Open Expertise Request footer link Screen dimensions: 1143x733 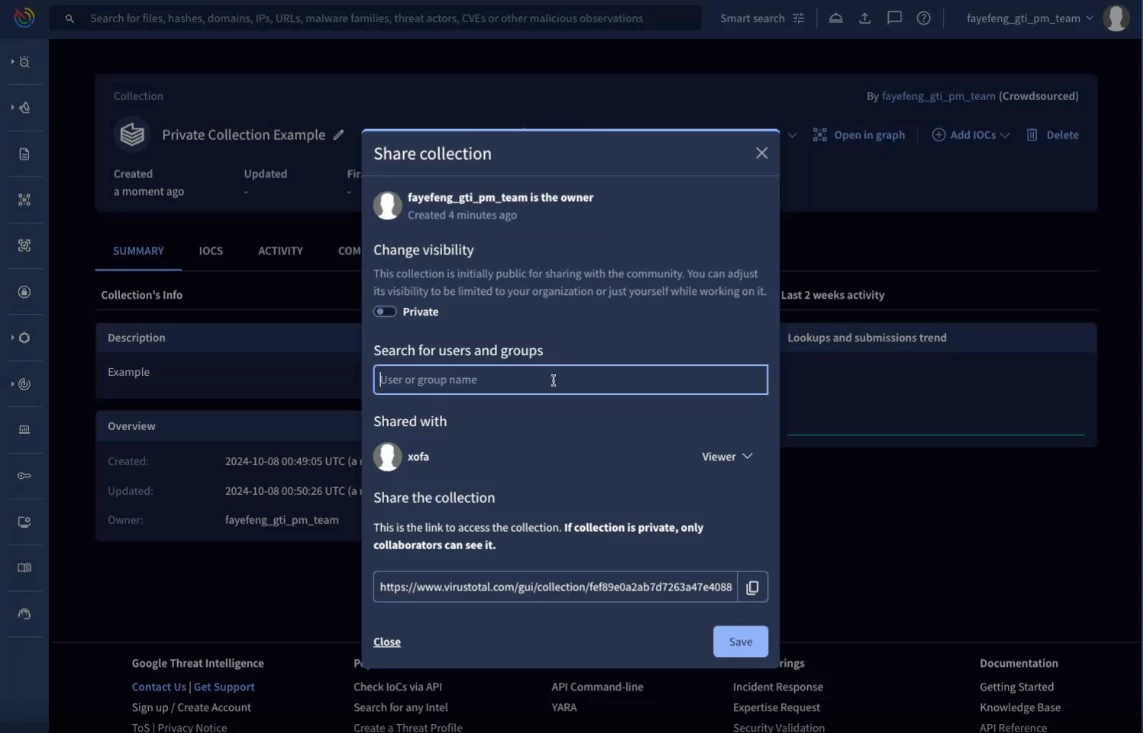776,707
